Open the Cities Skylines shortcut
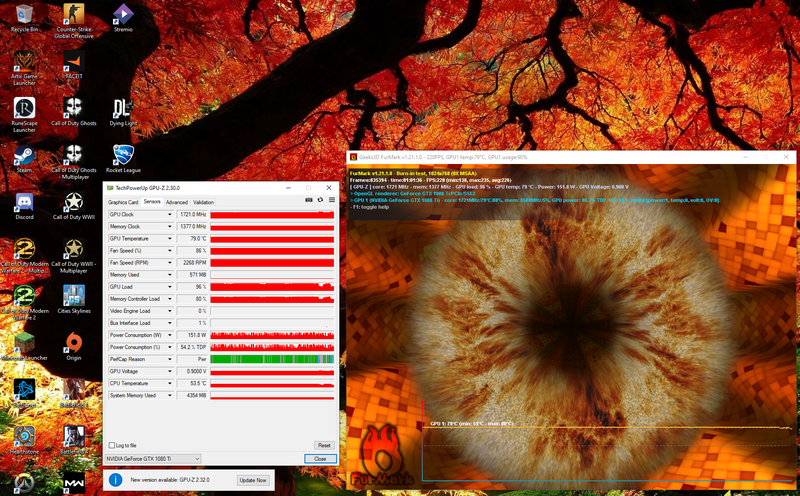The image size is (800, 496). [74, 300]
